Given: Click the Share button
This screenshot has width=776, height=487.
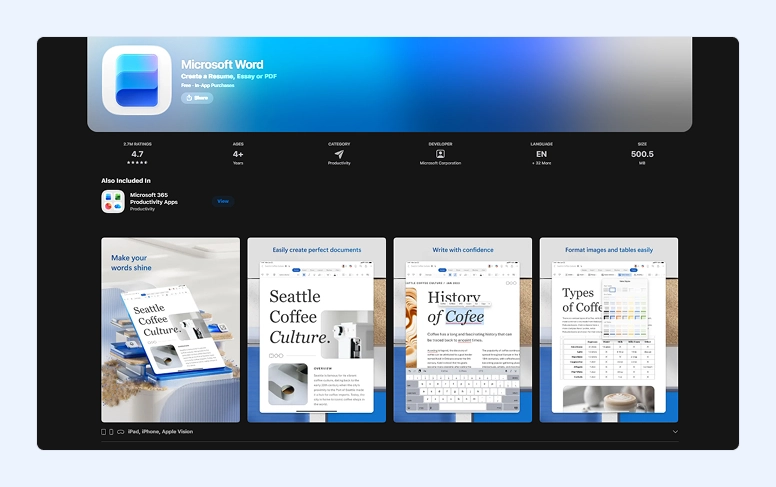Looking at the screenshot, I should coord(197,98).
